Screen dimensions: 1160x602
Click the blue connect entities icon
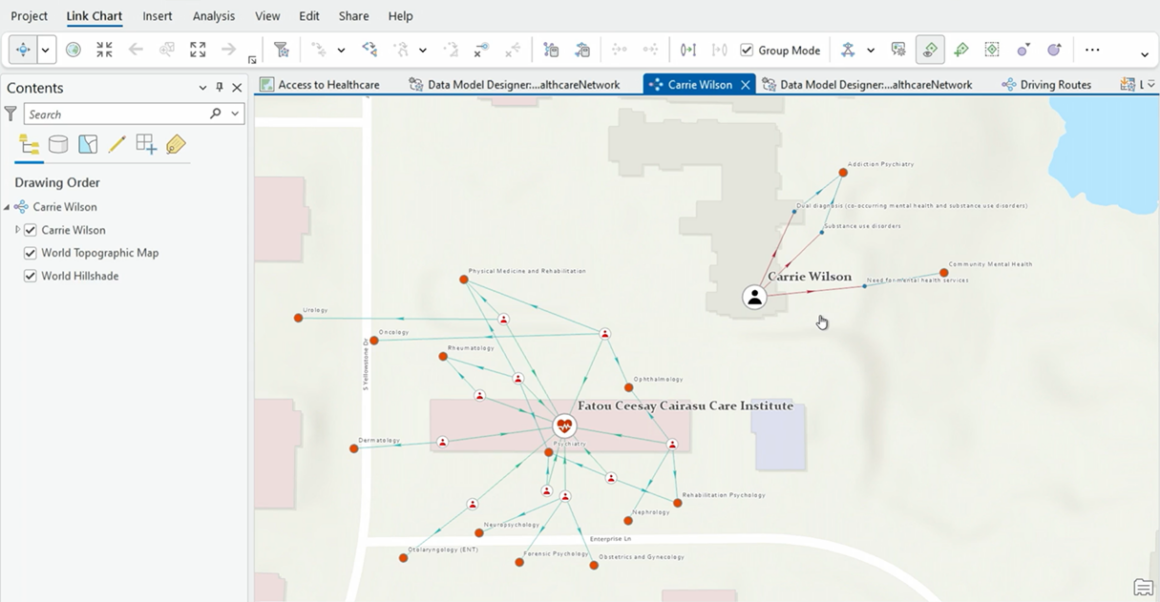[x=369, y=50]
